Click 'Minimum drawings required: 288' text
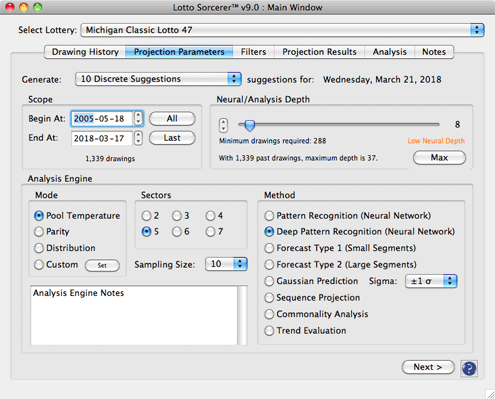This screenshot has width=495, height=399. click(272, 141)
